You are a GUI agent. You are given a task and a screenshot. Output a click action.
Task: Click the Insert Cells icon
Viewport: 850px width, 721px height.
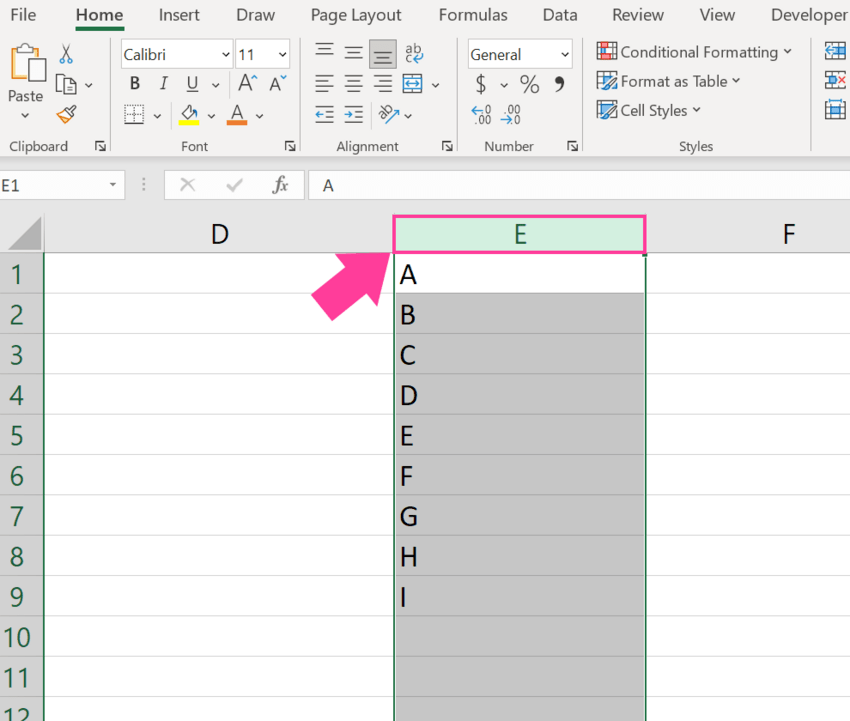click(x=836, y=49)
